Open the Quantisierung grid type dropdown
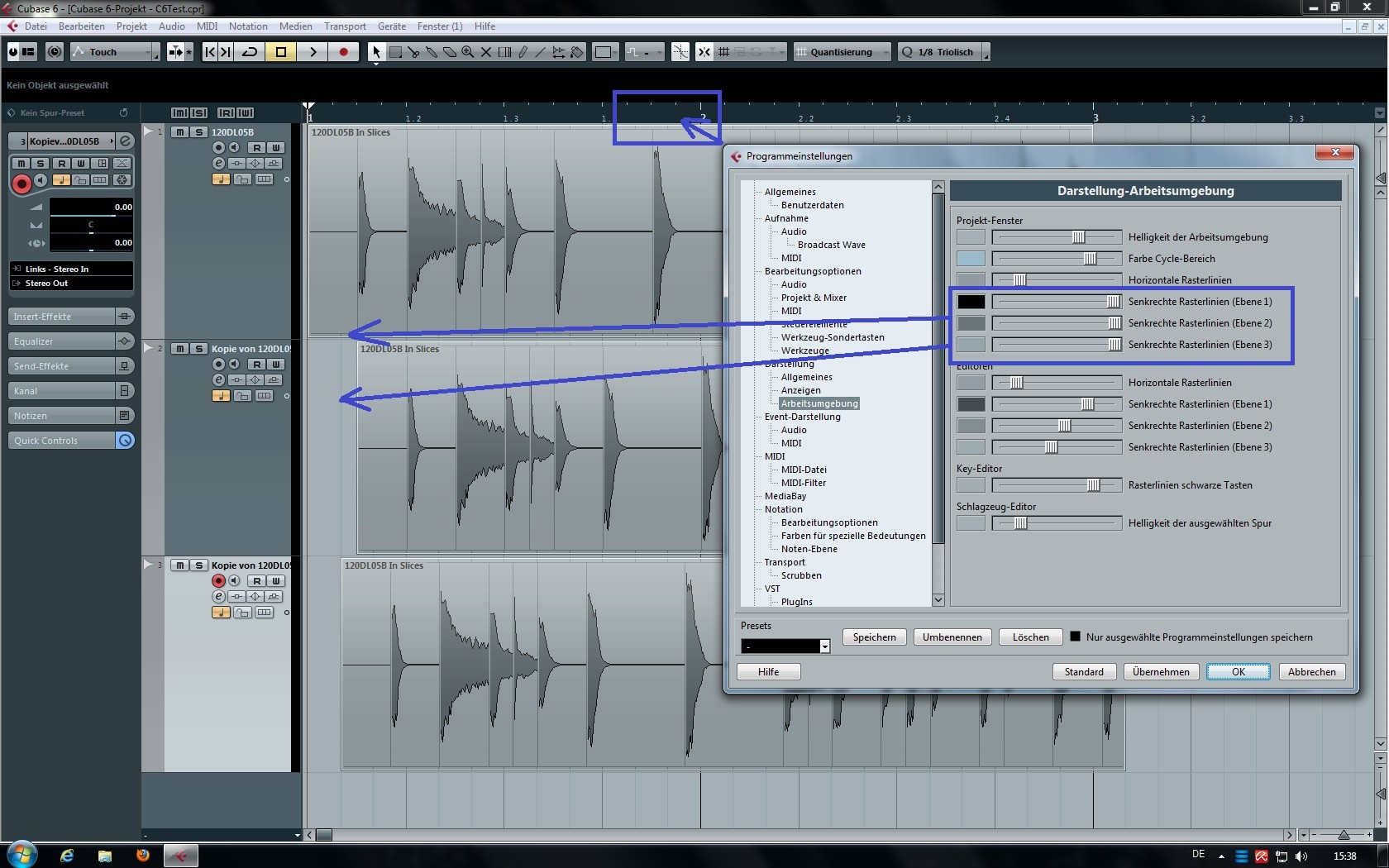 click(x=842, y=52)
